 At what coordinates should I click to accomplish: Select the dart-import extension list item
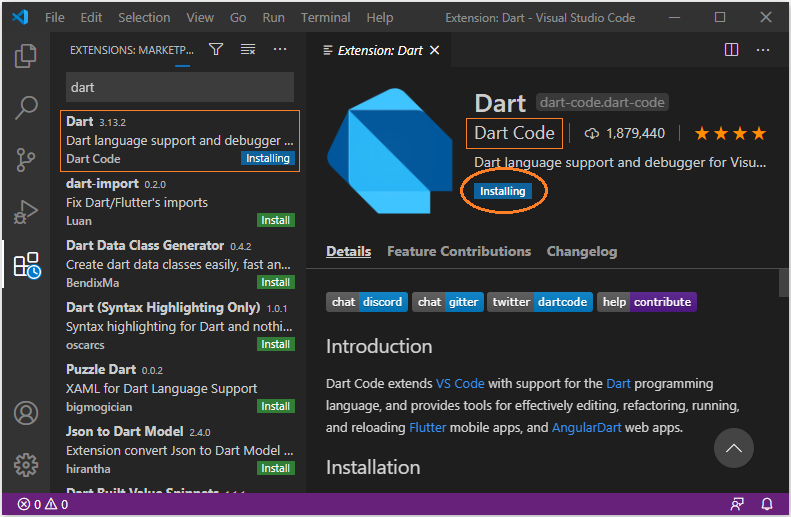click(180, 203)
